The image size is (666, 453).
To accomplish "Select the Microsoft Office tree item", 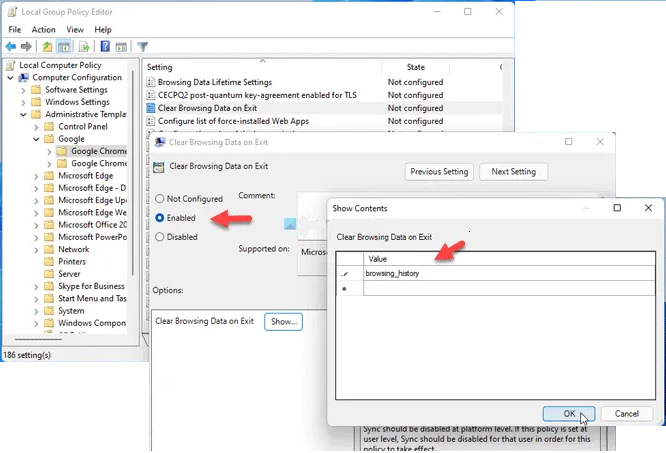I will (92, 225).
